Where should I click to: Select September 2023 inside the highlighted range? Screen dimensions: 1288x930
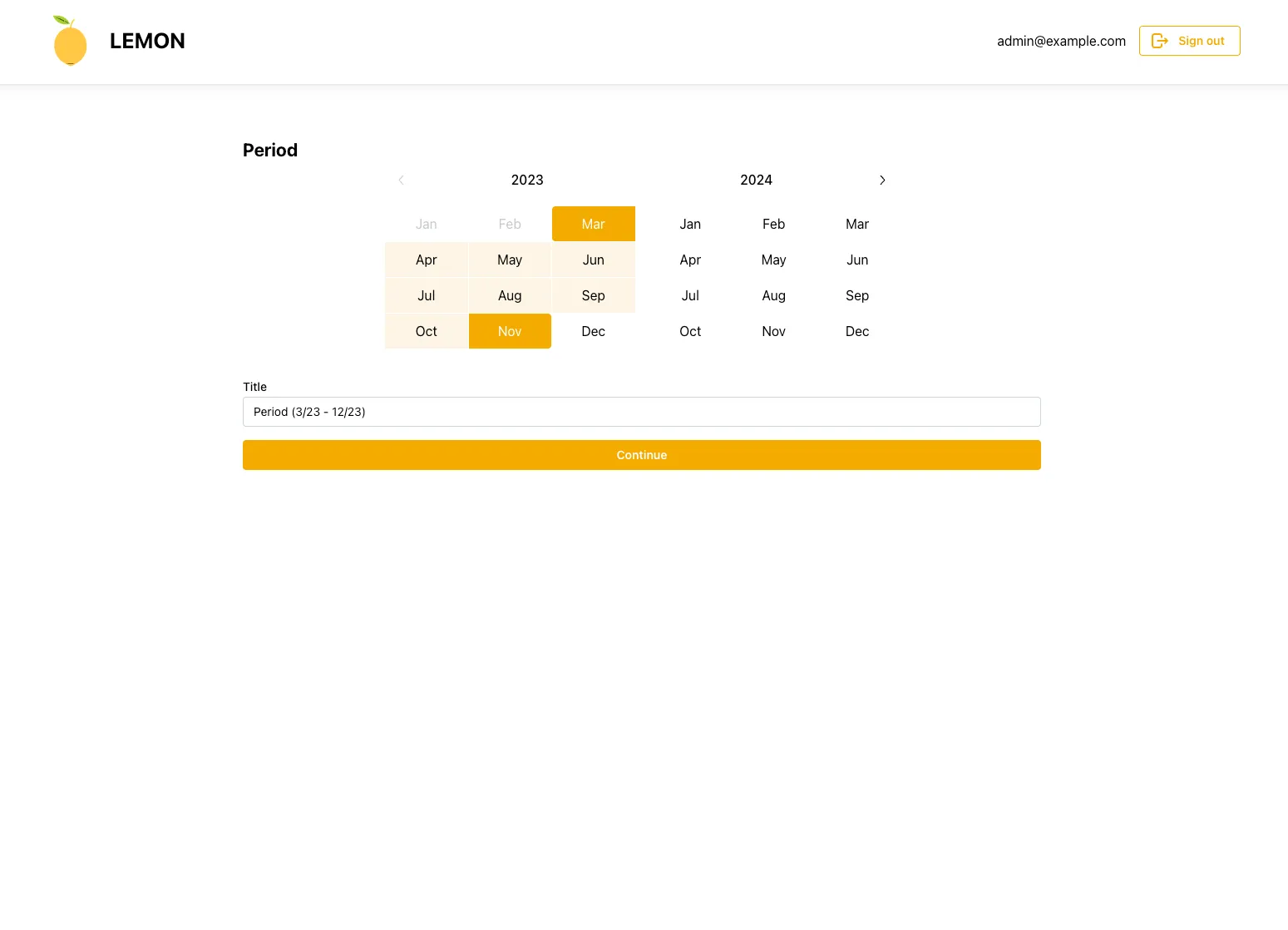coord(593,295)
